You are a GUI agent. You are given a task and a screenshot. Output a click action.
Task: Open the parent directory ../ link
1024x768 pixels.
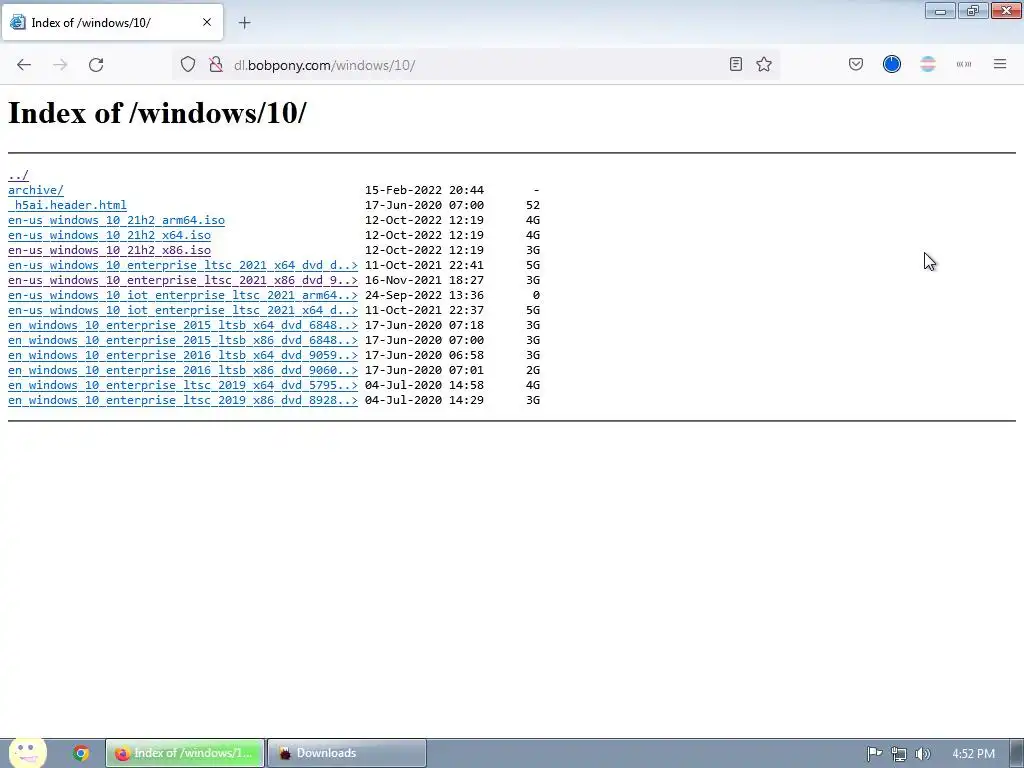pos(18,175)
